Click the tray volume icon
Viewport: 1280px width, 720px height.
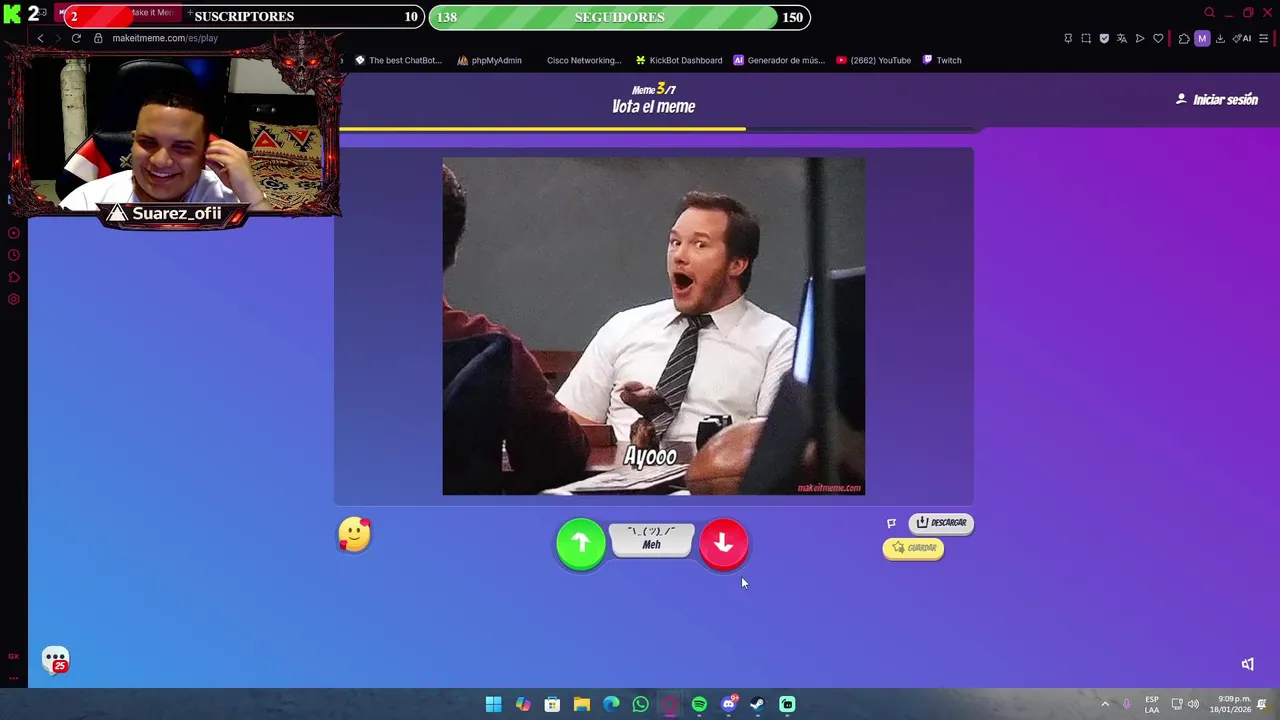click(1193, 704)
